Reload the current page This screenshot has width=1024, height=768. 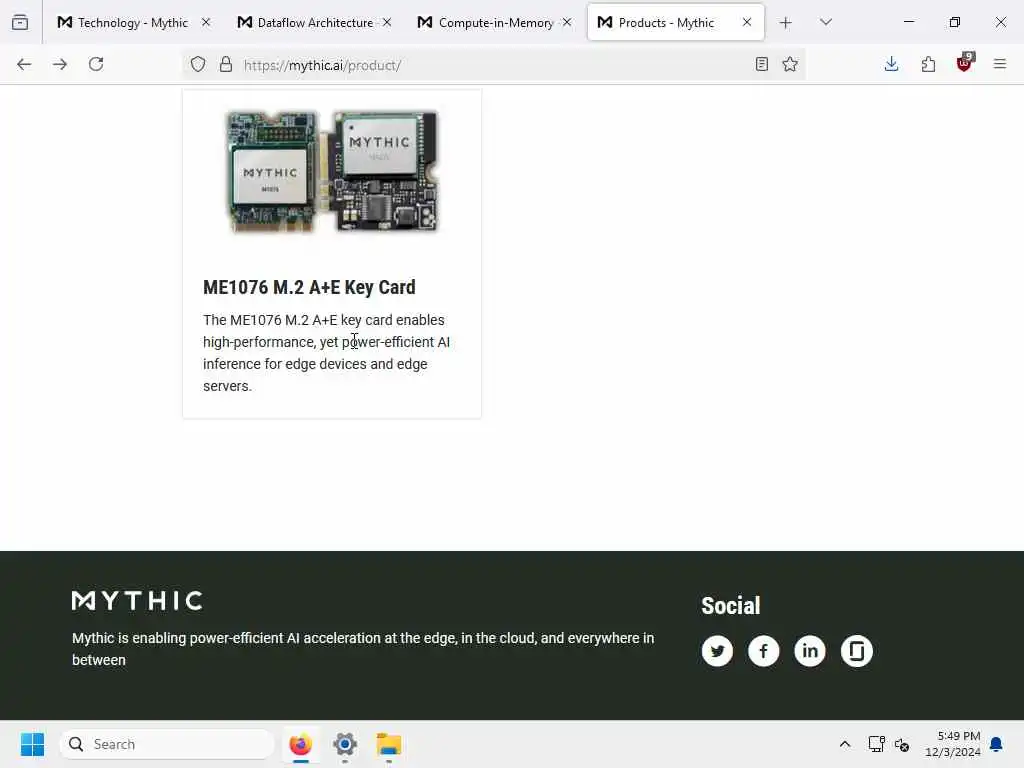[96, 64]
